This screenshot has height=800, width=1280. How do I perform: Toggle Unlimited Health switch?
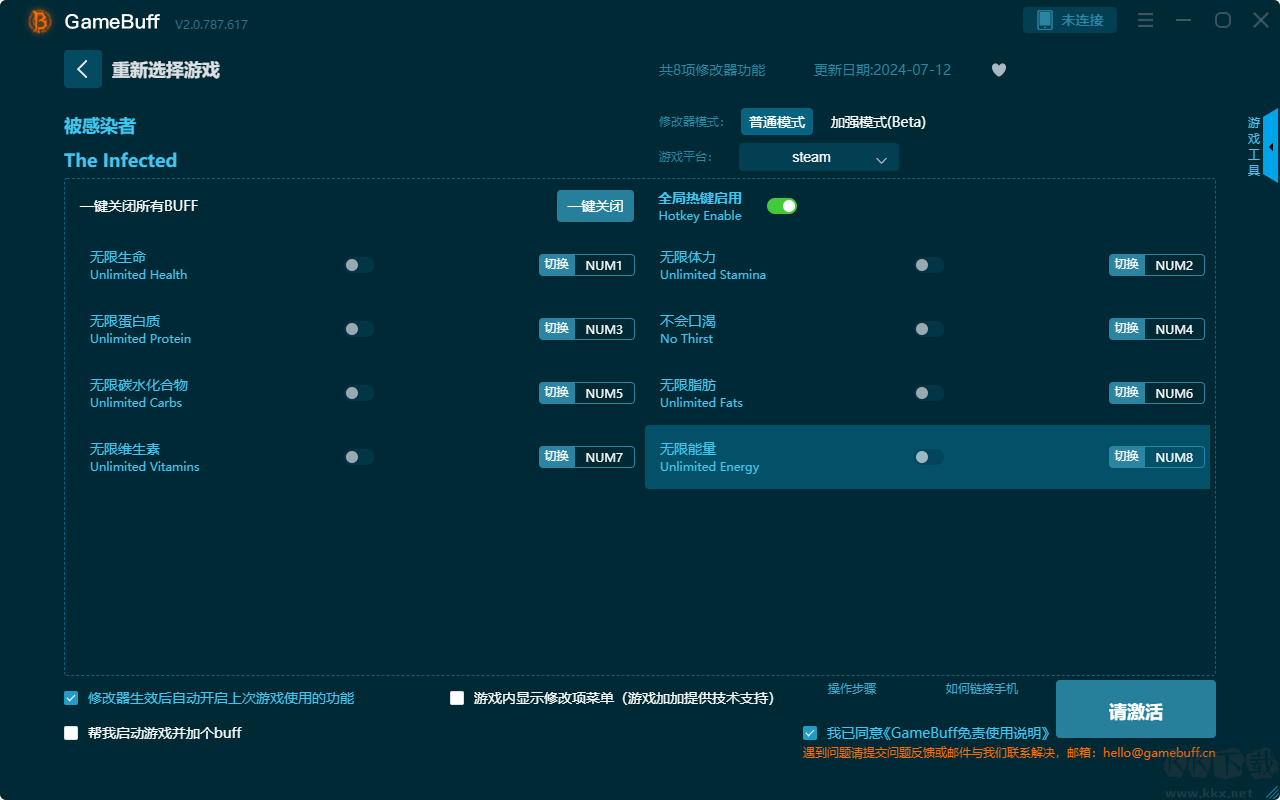(x=359, y=265)
